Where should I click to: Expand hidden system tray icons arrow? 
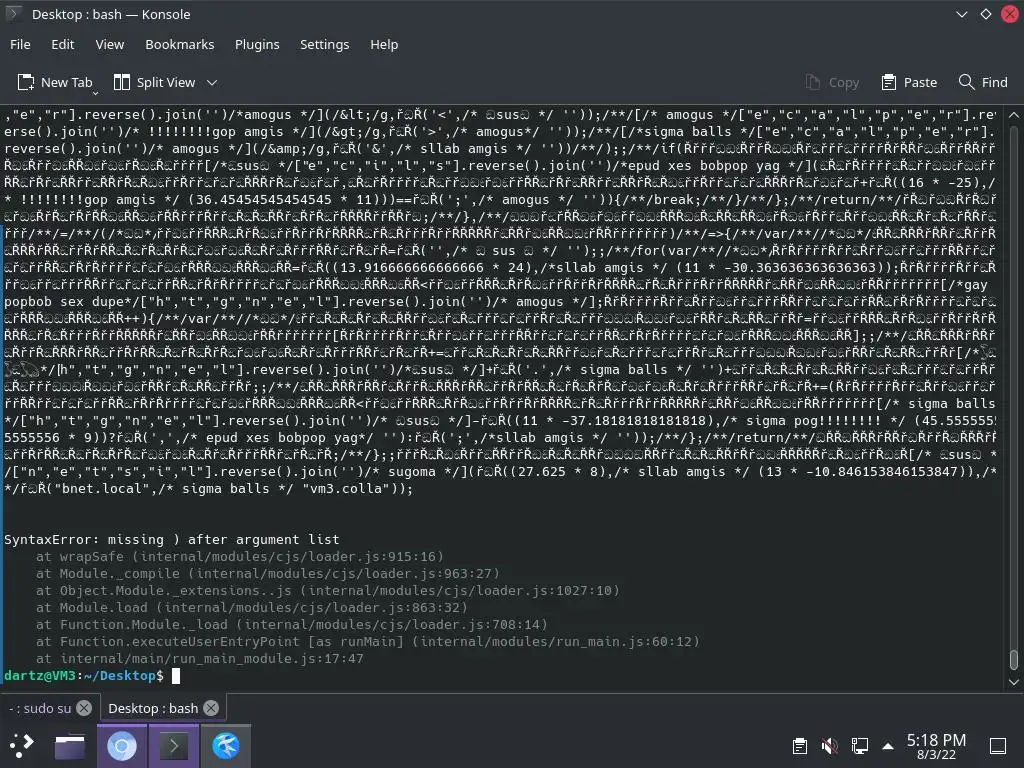888,746
